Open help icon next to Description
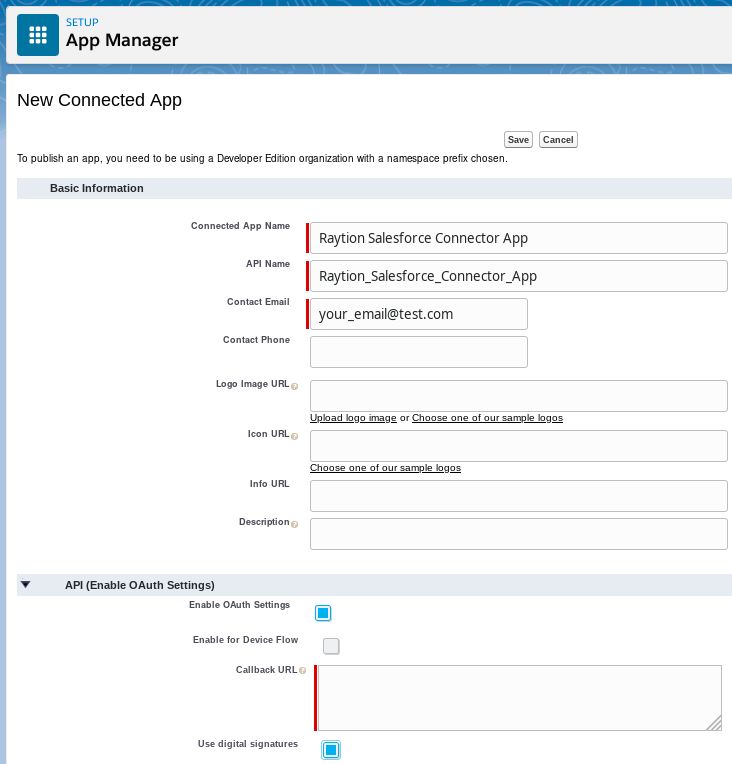Screen dimensions: 732x764 294,524
